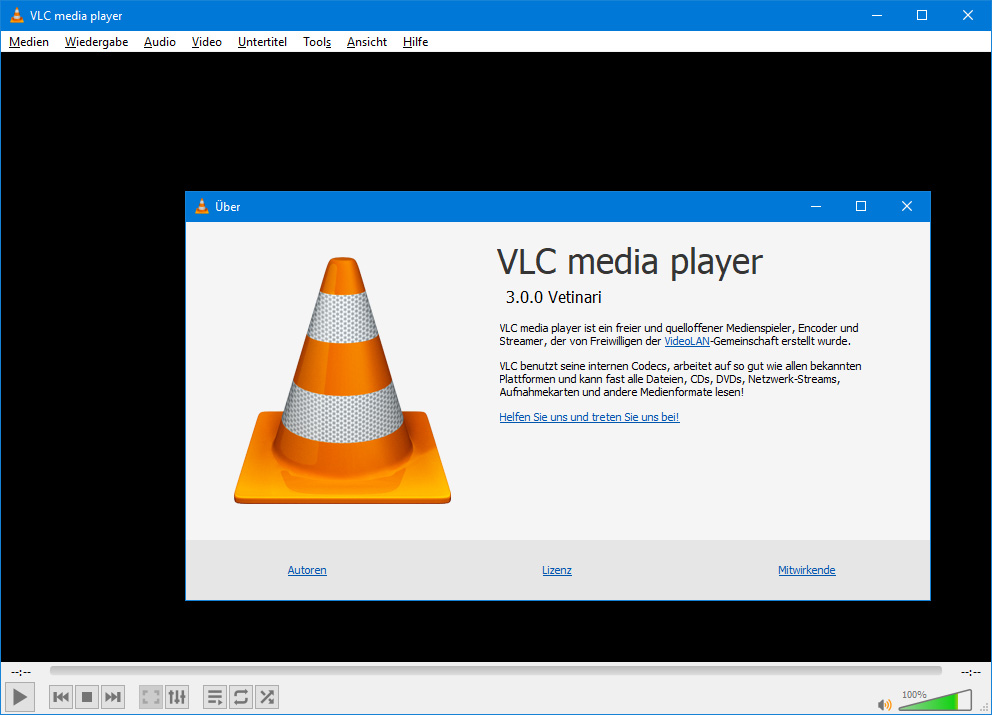Click the 'VLC media player' heading in dialog
The image size is (992, 715).
[629, 262]
